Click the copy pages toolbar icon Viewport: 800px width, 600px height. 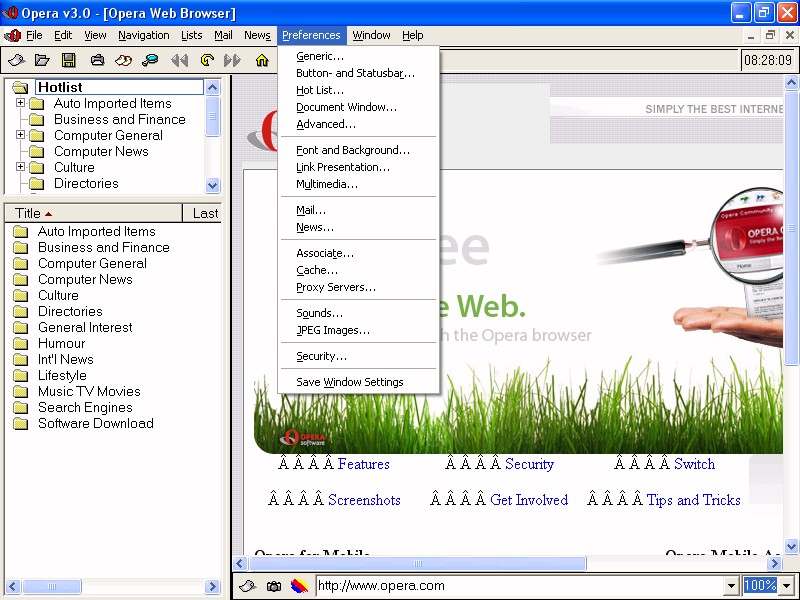click(x=123, y=60)
